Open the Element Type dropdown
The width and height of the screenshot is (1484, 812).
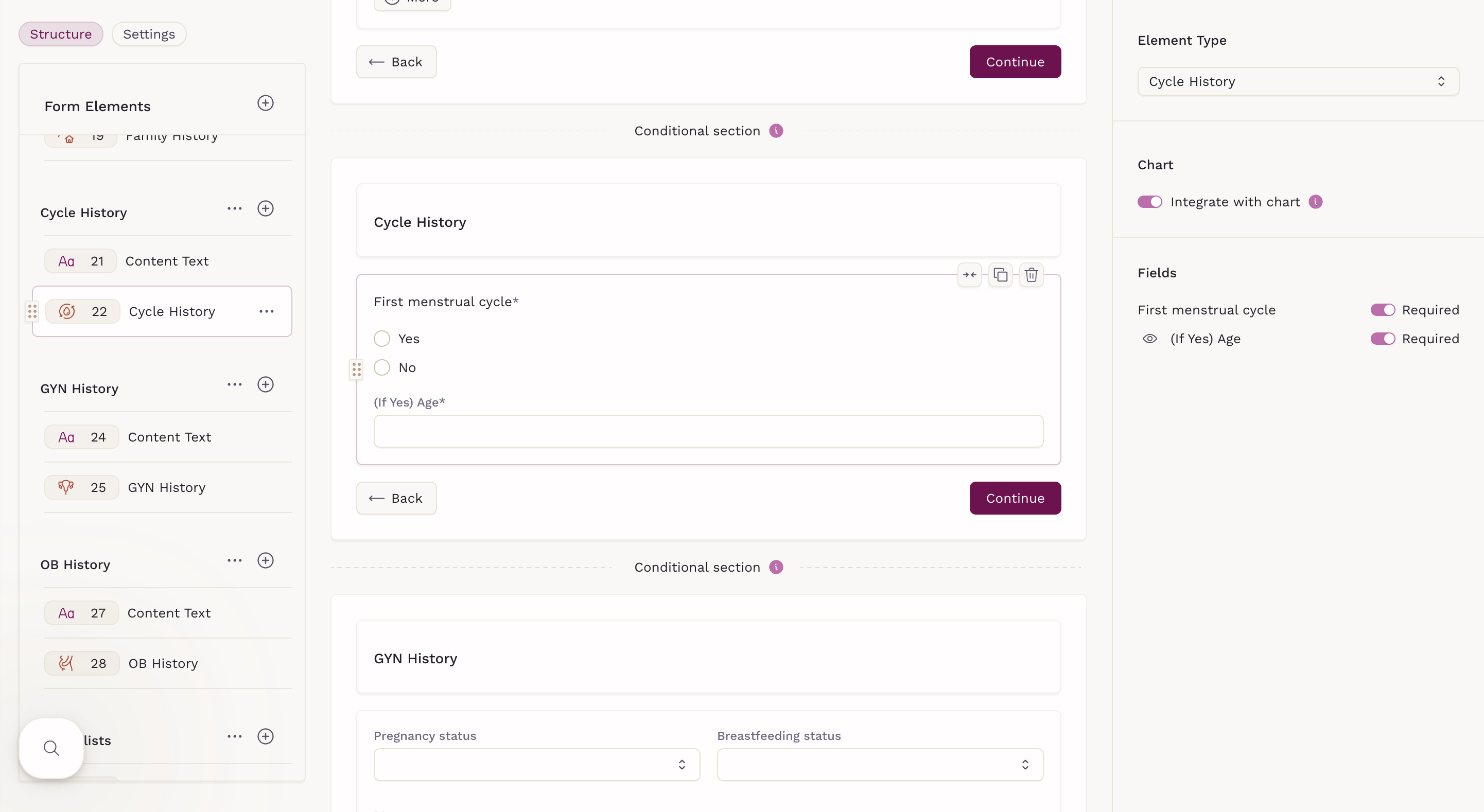(1297, 81)
